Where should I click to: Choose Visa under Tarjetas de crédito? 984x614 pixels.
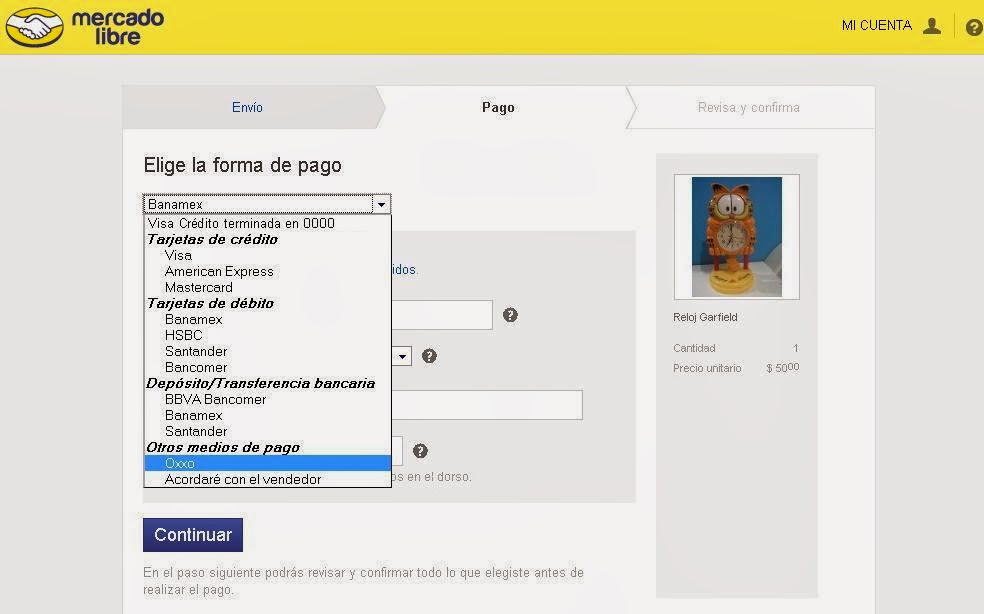[x=178, y=256]
